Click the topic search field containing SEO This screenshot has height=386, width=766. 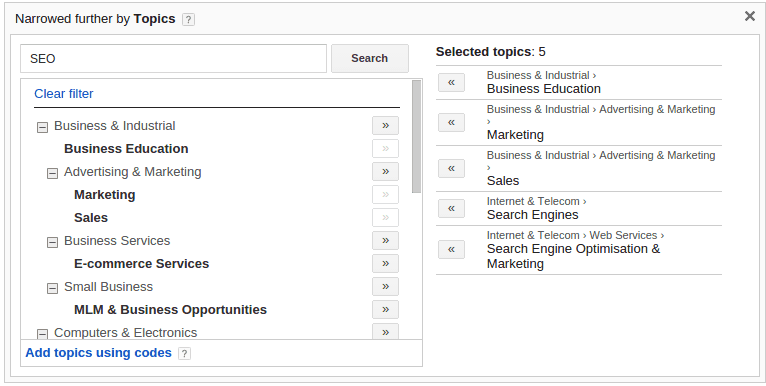[x=173, y=59]
